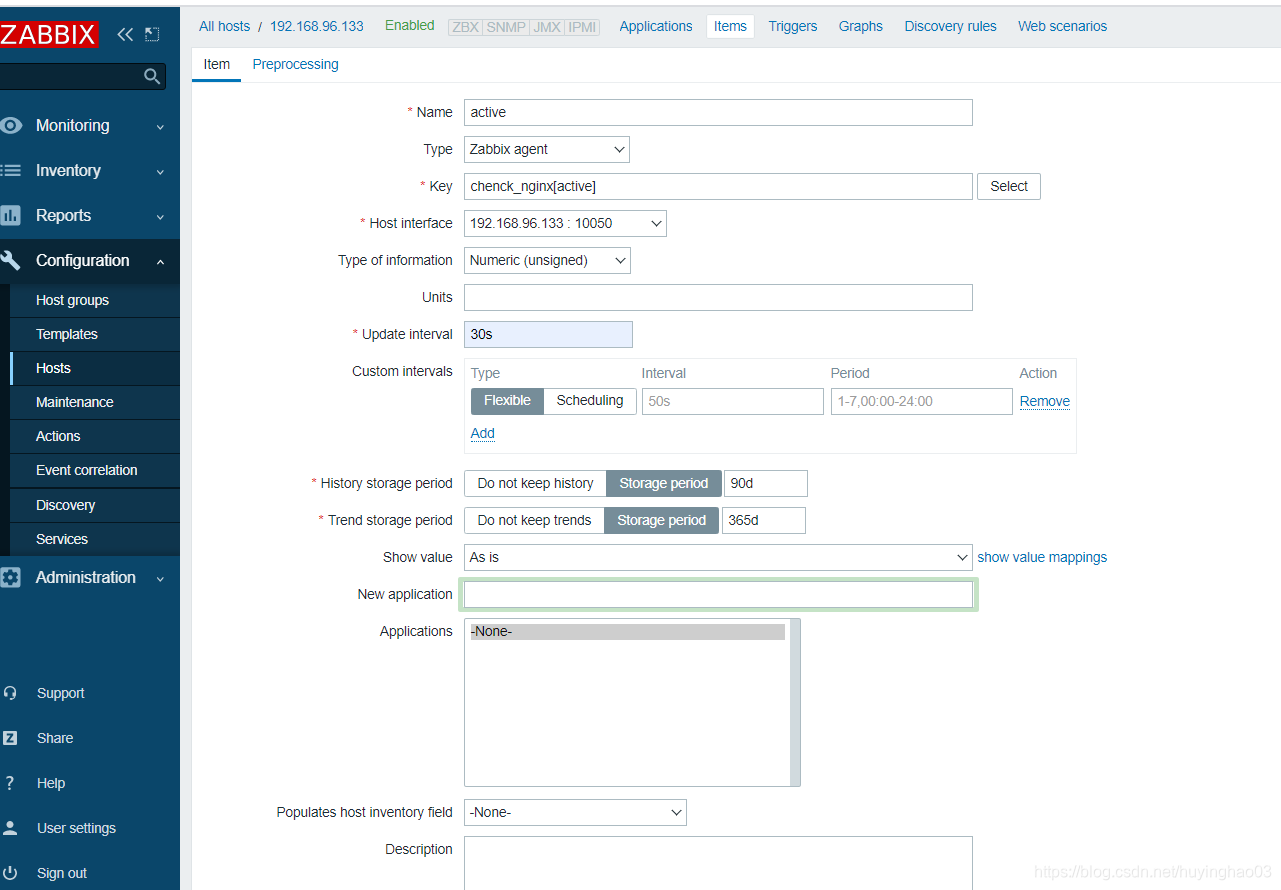Click the Select button beside Key
The image size is (1281, 890).
pyautogui.click(x=1009, y=186)
